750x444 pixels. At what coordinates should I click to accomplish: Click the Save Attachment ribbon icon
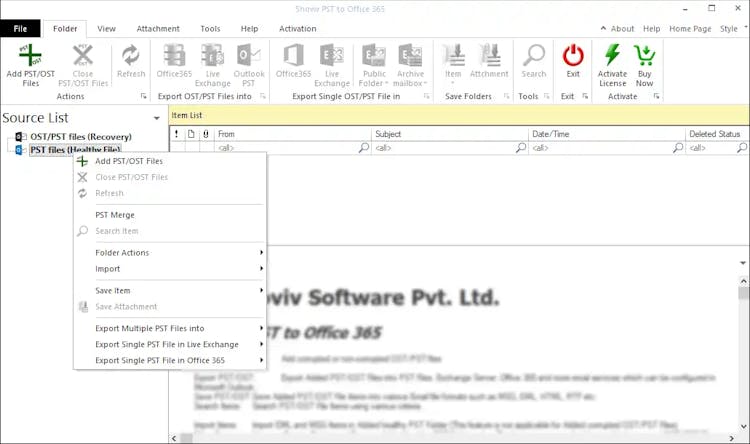pos(489,55)
